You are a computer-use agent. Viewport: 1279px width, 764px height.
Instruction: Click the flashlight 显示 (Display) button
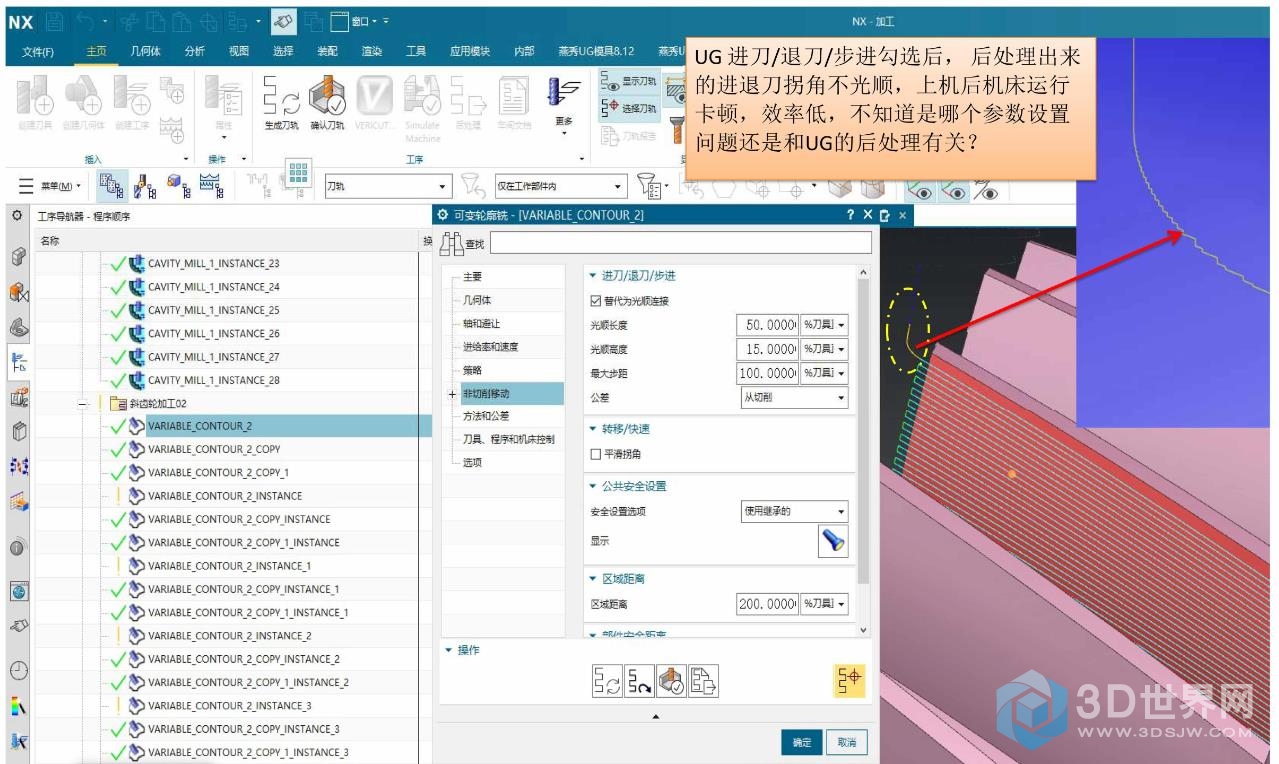click(833, 541)
